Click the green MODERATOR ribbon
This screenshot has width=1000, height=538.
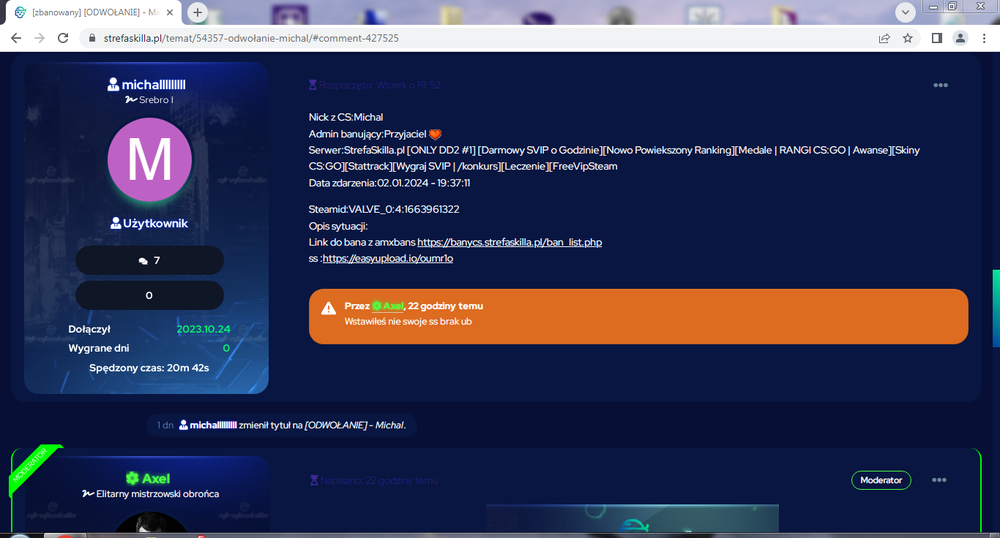32,467
